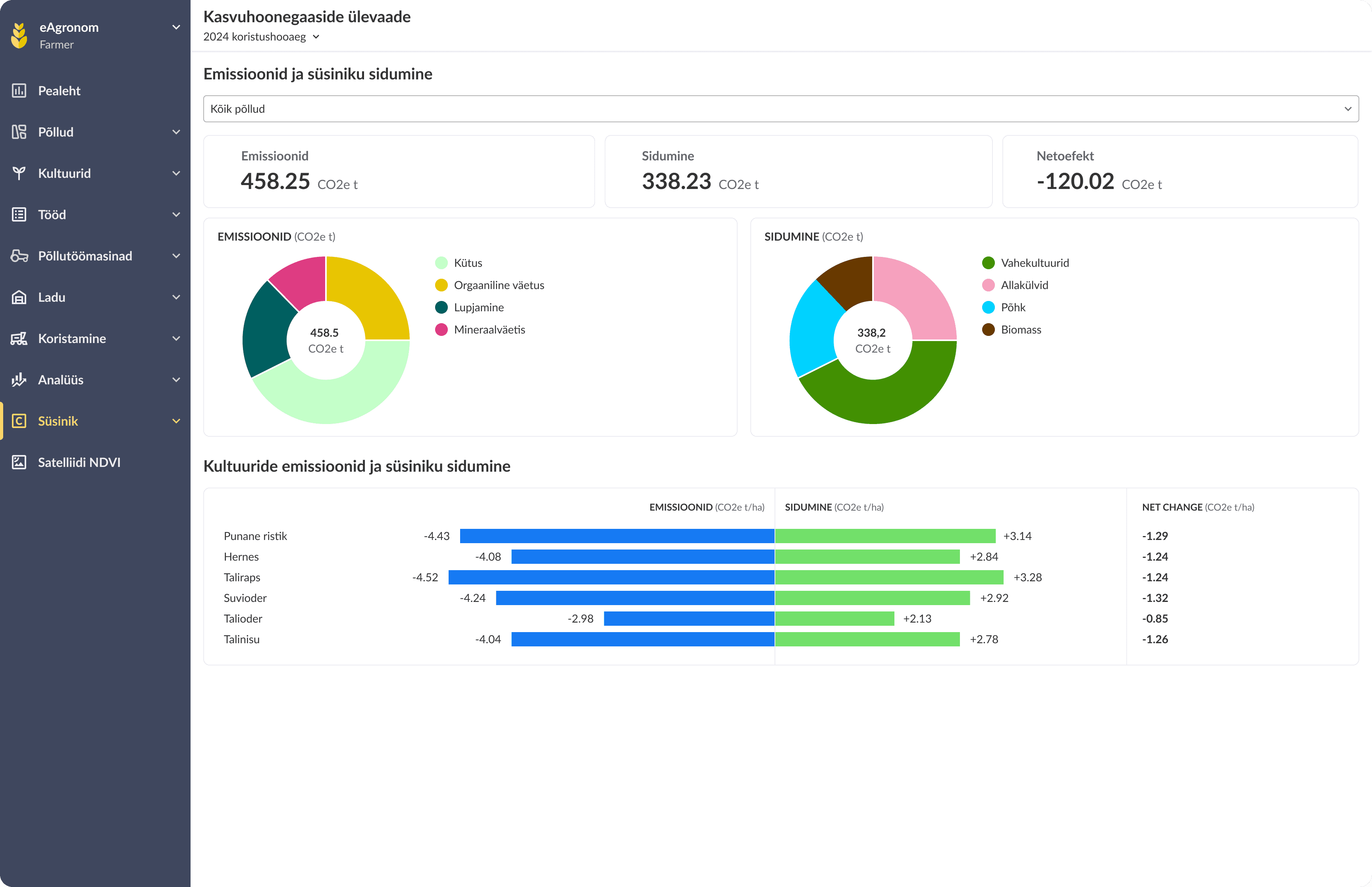Click the Põllud fields icon
Screen dimensions: 1372x887
19,132
